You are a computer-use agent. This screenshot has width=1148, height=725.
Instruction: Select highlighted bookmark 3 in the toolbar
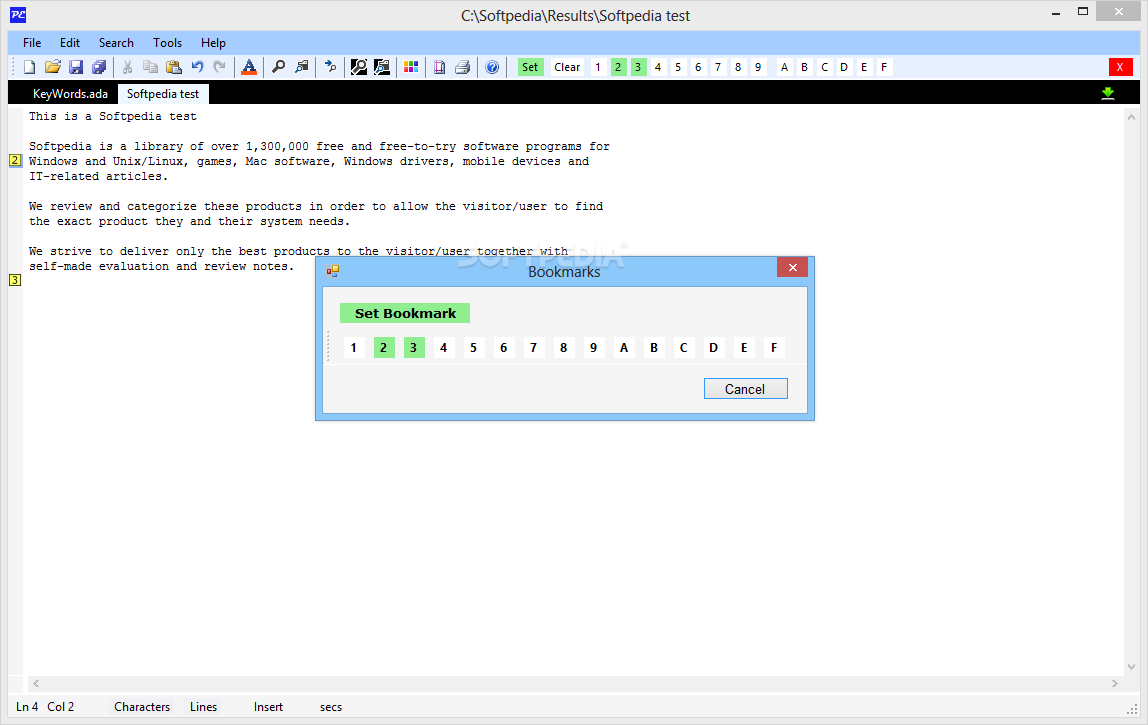point(638,67)
